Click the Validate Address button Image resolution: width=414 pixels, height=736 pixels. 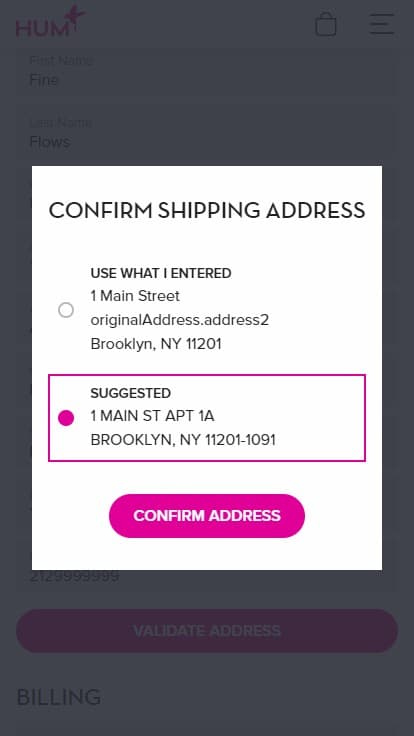coord(207,630)
